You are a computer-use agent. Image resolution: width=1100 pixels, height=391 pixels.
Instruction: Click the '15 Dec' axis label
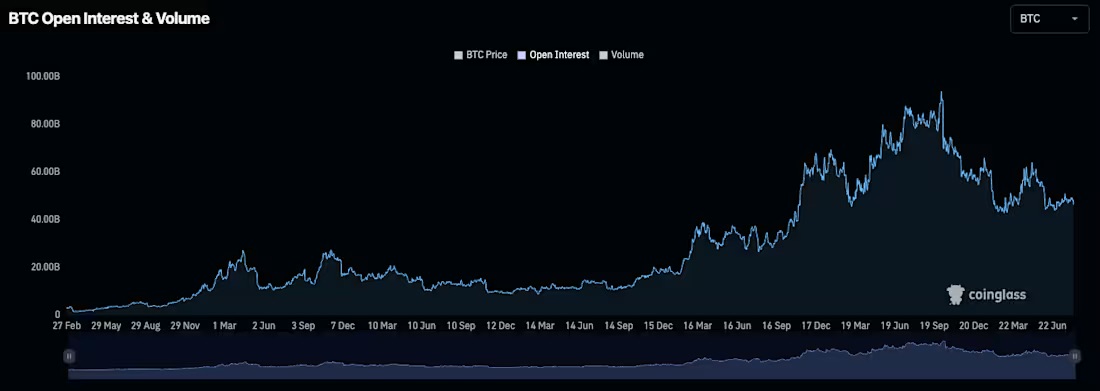(x=659, y=326)
